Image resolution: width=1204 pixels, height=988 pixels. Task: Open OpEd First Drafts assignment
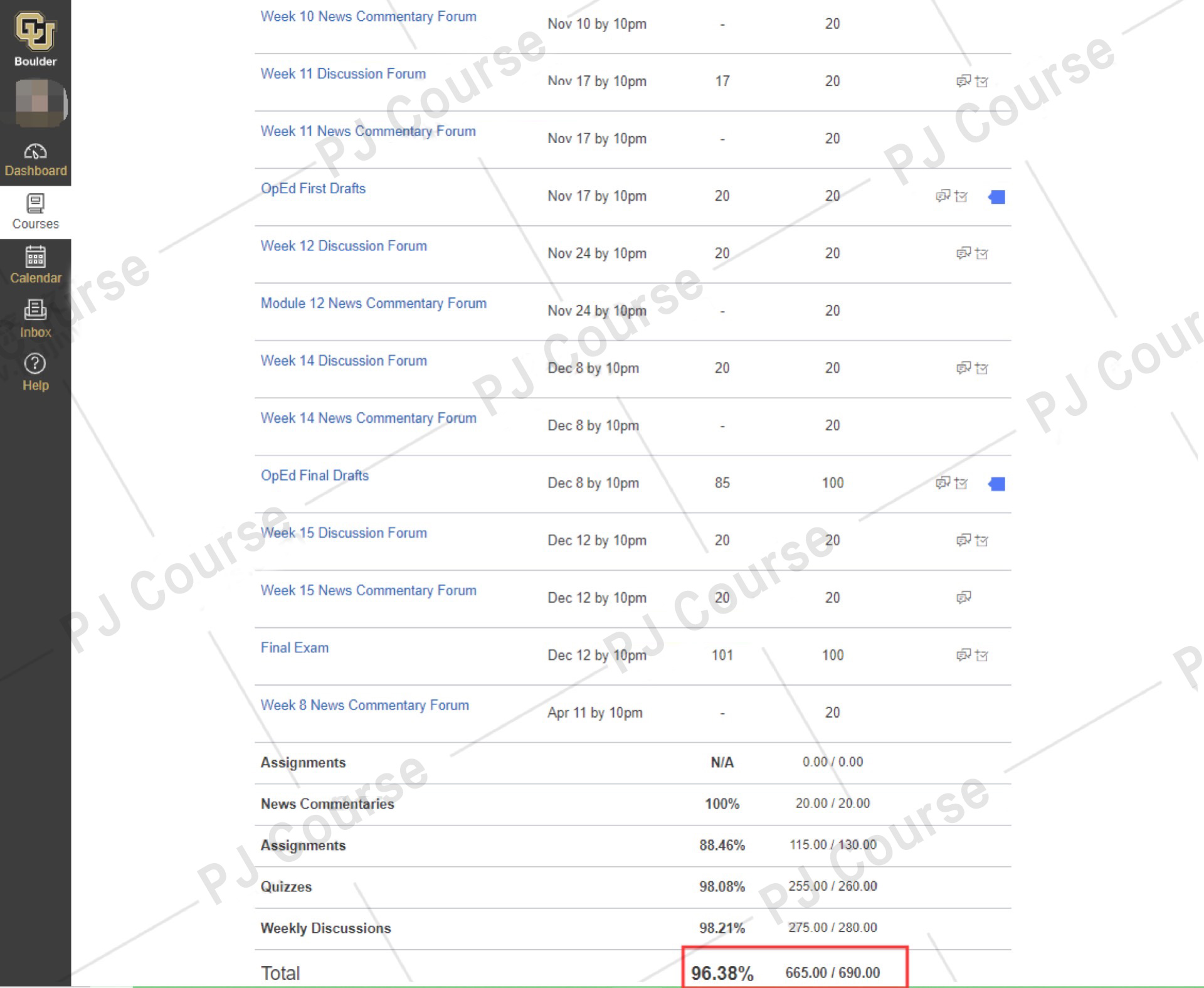(313, 188)
